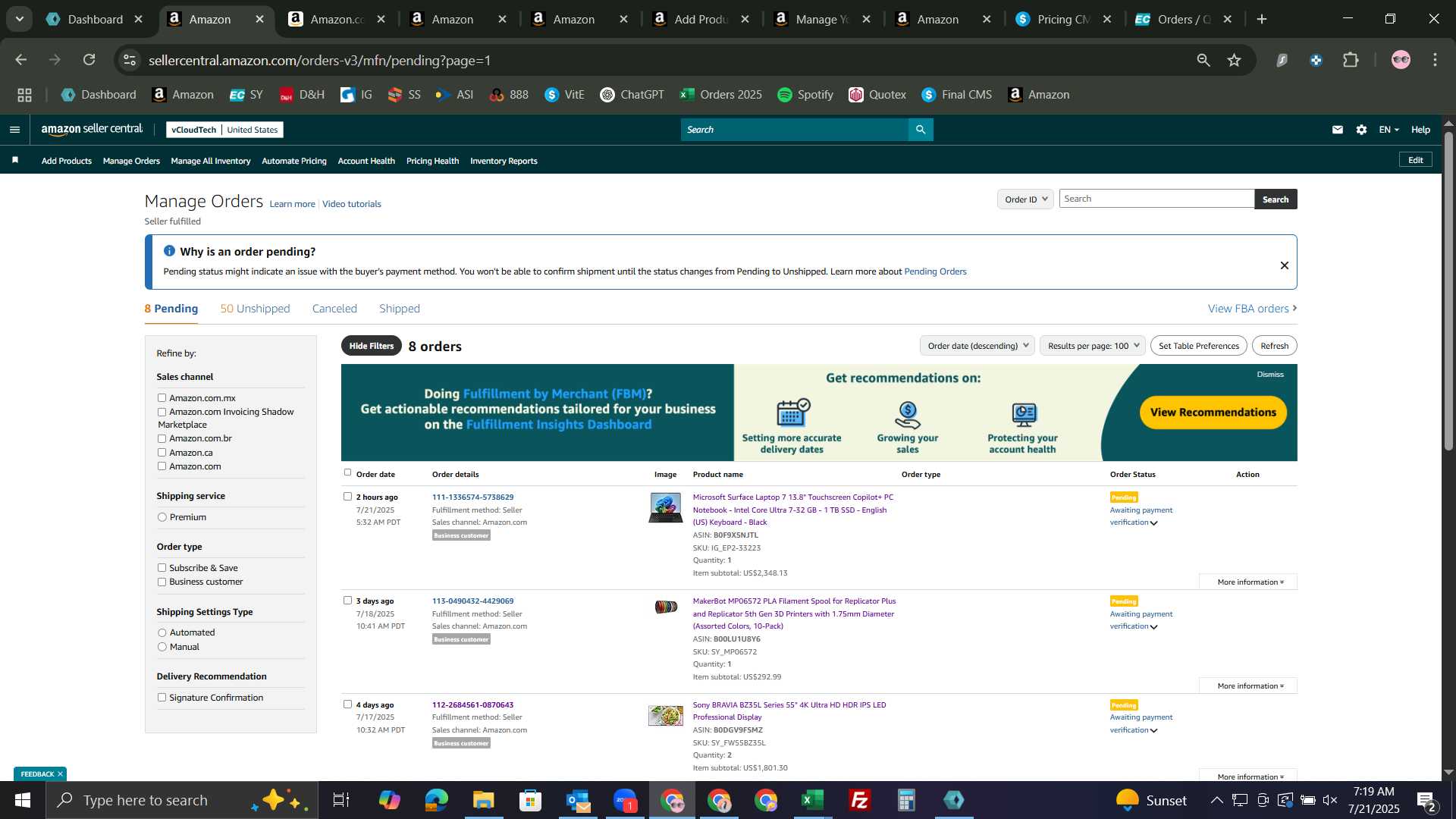The image size is (1456, 819).
Task: Click the Hide Filters button
Action: 372,346
